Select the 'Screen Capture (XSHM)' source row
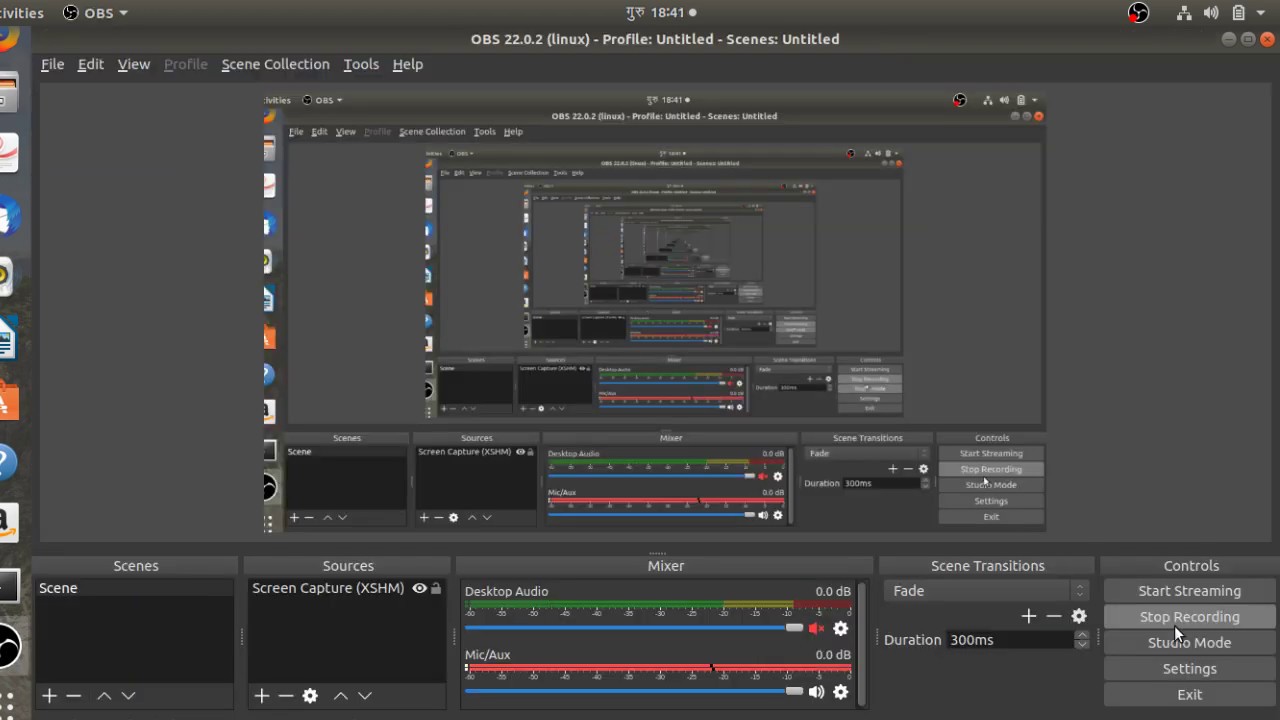This screenshot has height=720, width=1280. (x=347, y=588)
